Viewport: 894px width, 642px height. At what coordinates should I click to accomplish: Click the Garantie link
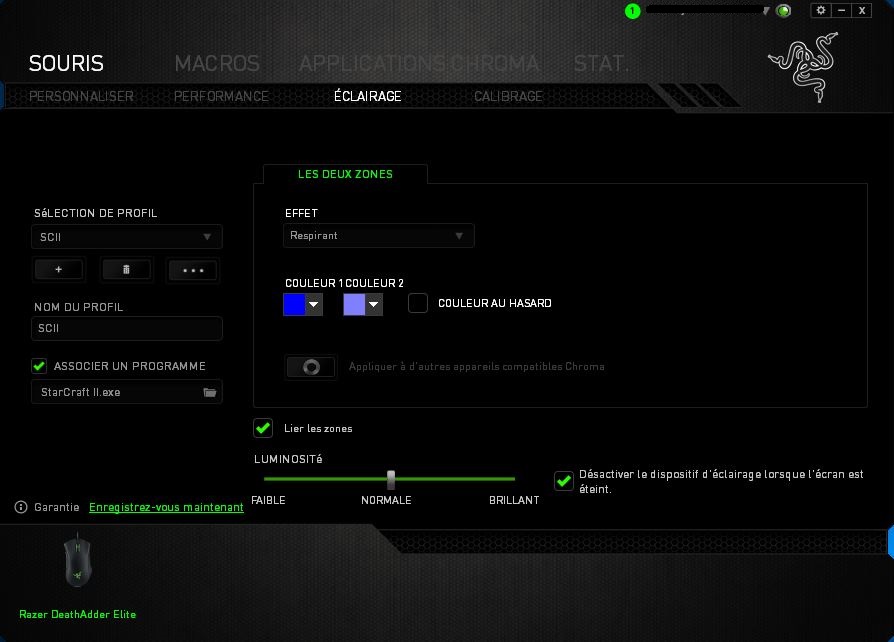pos(57,507)
